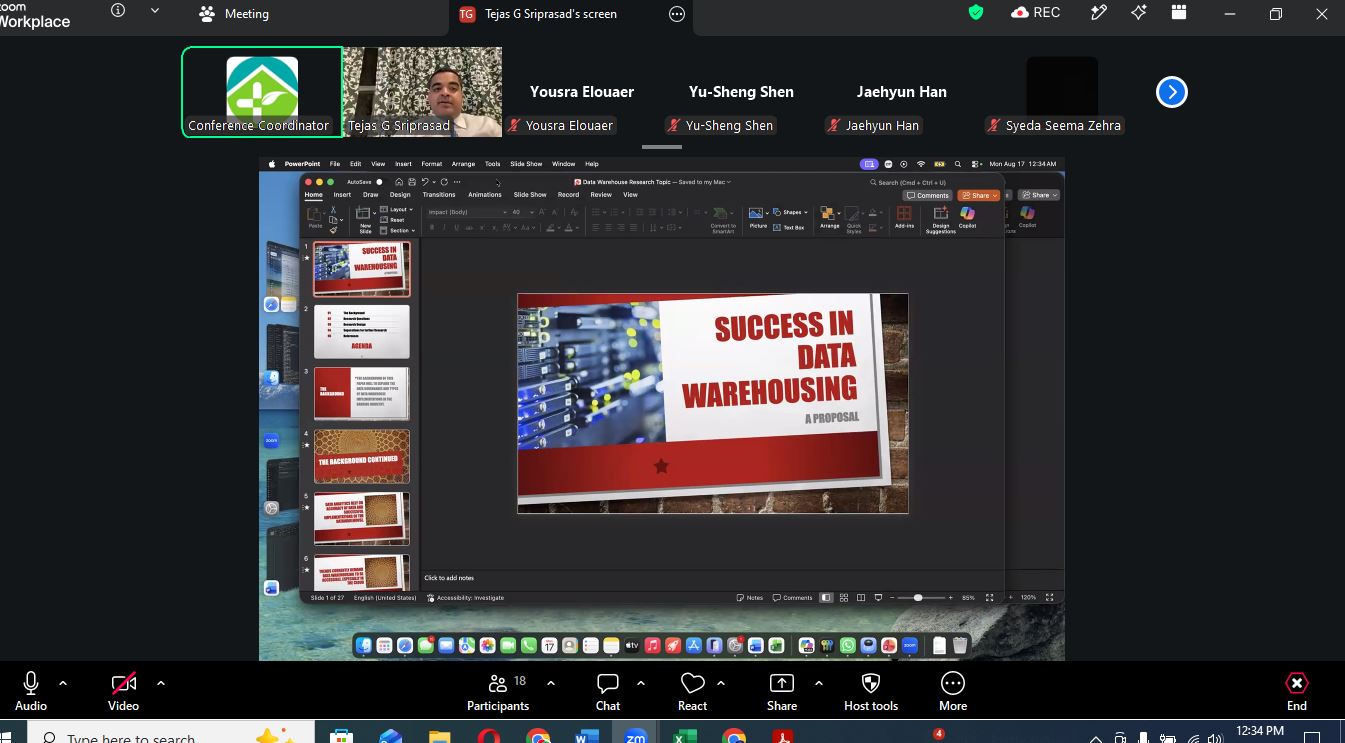Open the Shapes dropdown in PowerPoint
The image size is (1345, 743).
point(792,212)
